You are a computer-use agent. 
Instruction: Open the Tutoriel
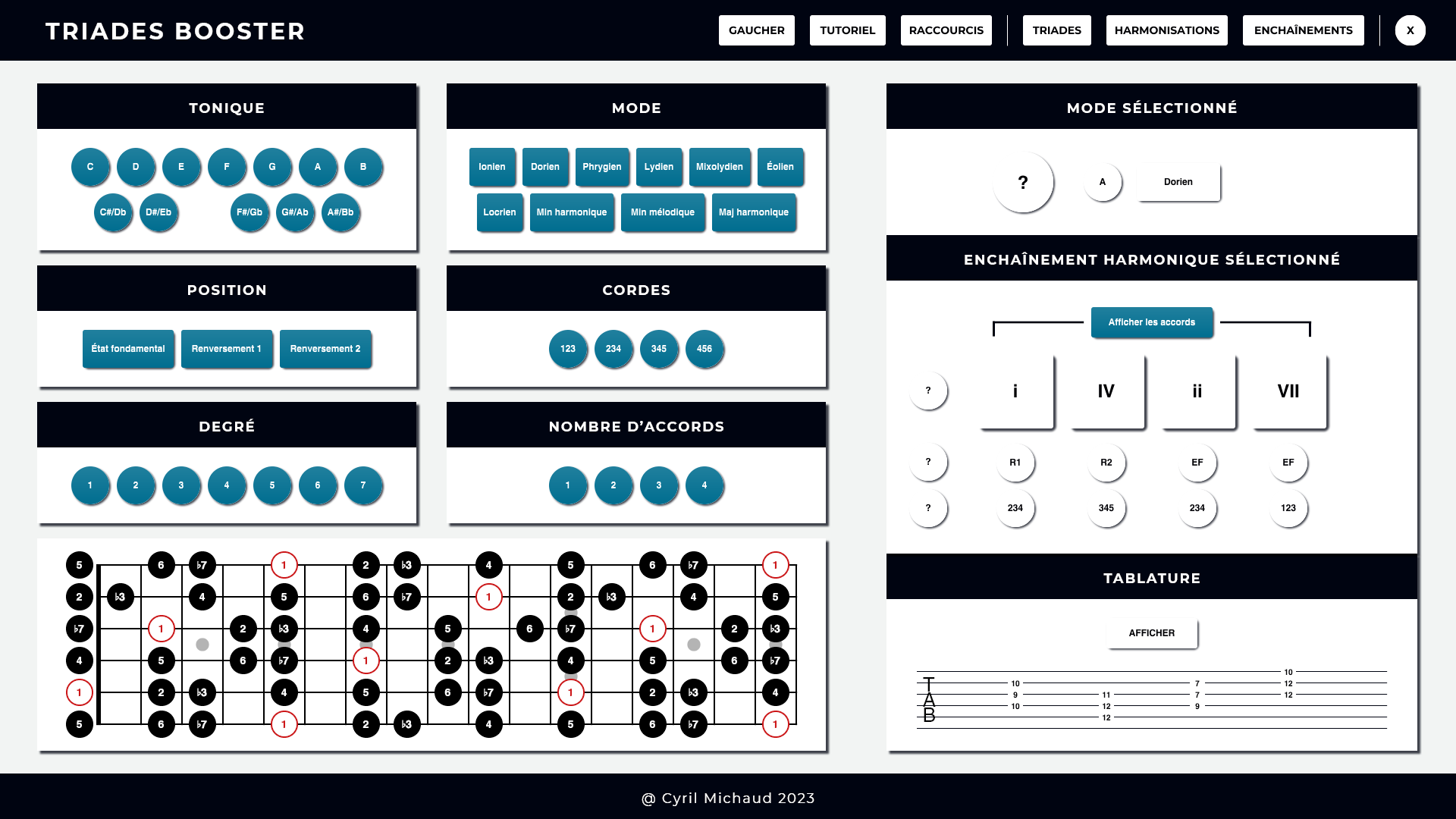pos(847,30)
